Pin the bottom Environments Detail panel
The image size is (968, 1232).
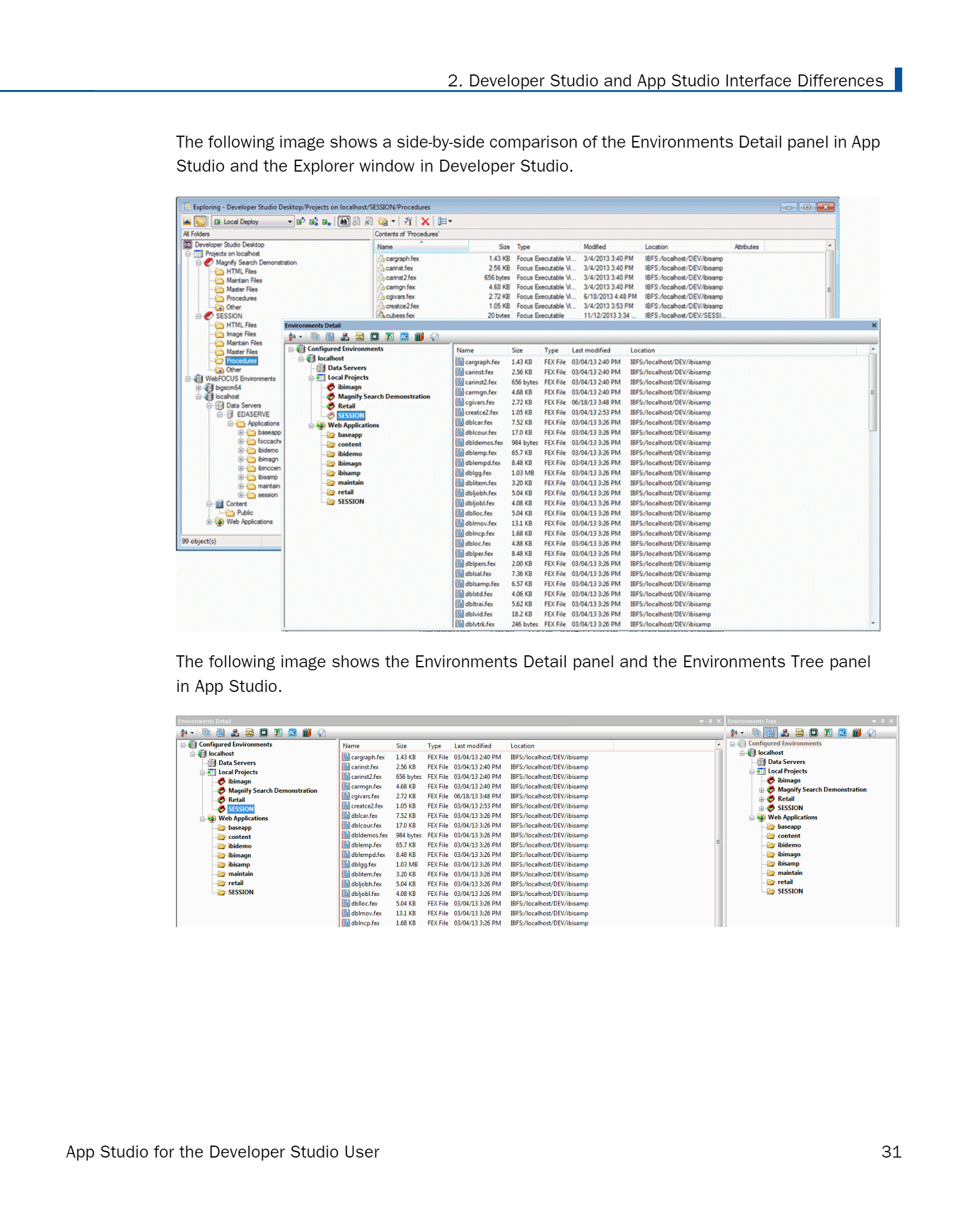[x=711, y=721]
